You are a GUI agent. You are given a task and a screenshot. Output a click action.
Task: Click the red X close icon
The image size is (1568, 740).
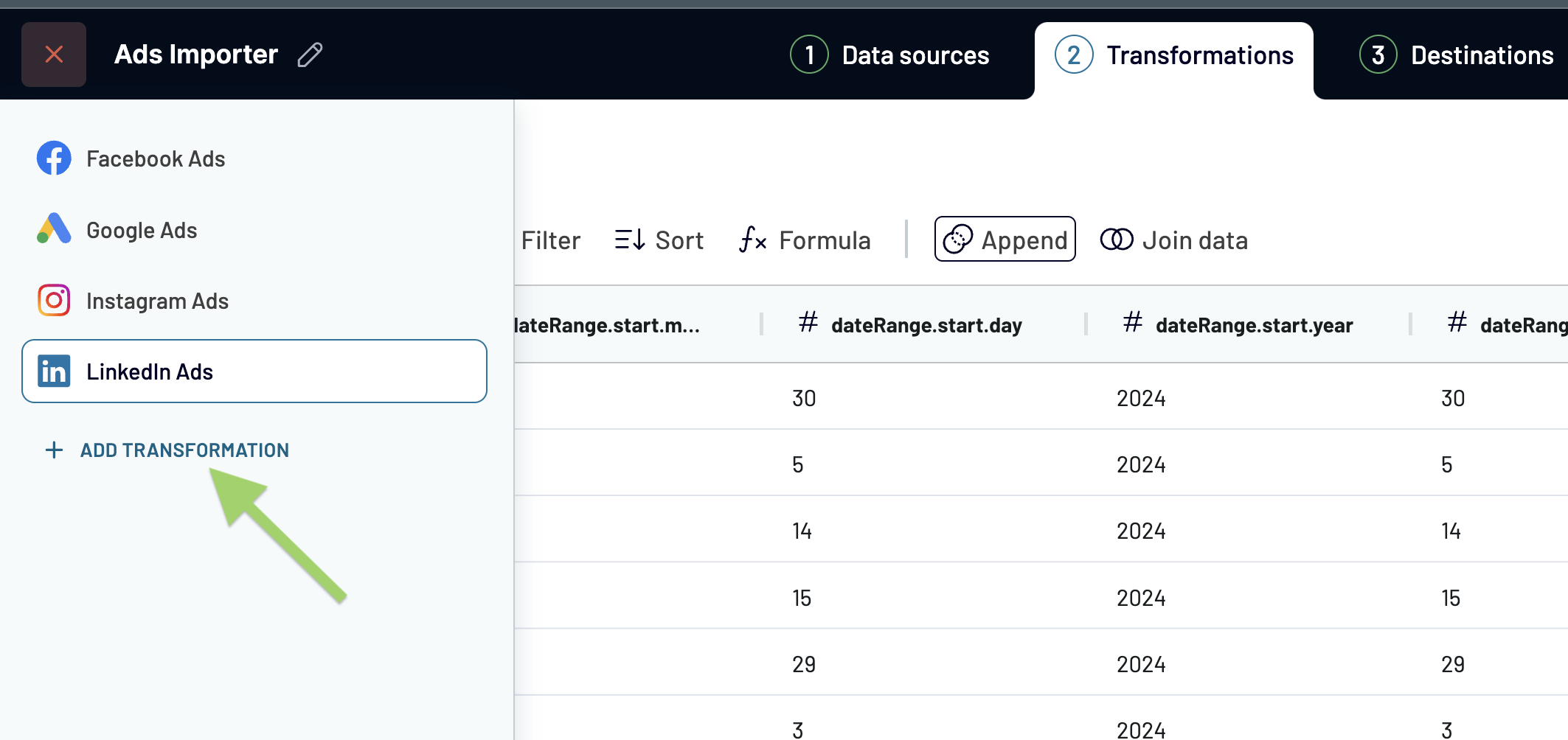(x=54, y=55)
